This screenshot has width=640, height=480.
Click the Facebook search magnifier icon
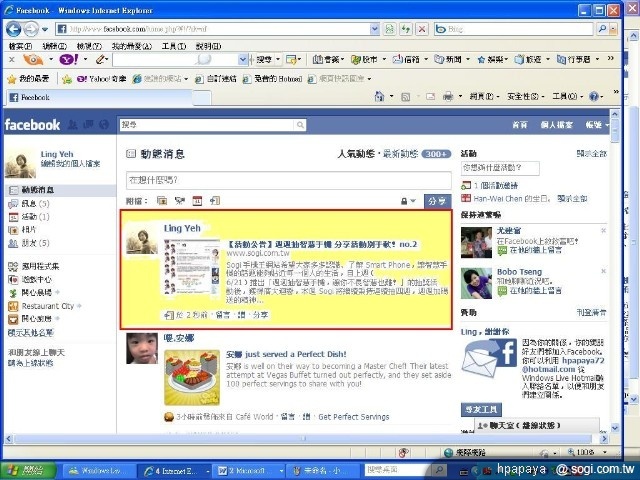point(300,125)
